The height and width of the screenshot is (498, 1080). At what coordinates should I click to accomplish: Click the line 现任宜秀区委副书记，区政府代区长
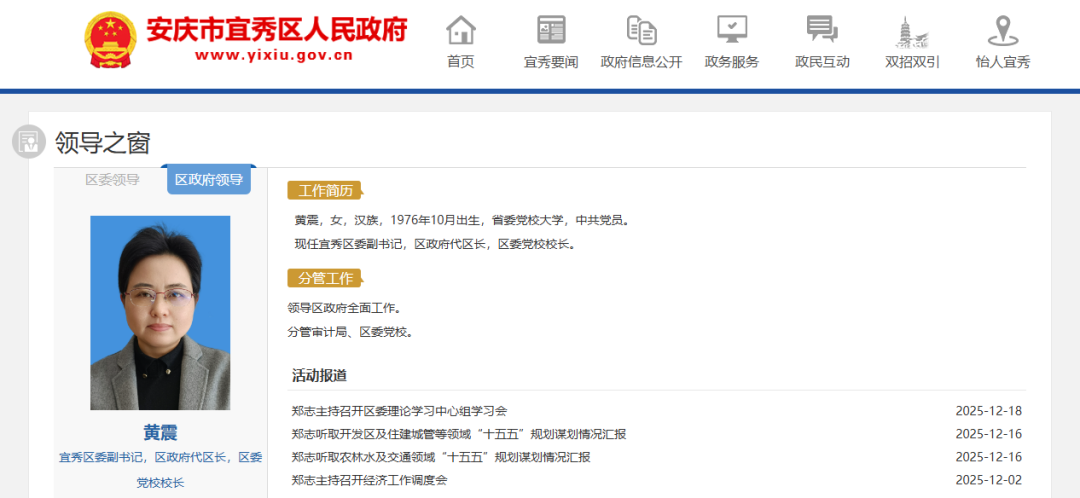(x=435, y=244)
